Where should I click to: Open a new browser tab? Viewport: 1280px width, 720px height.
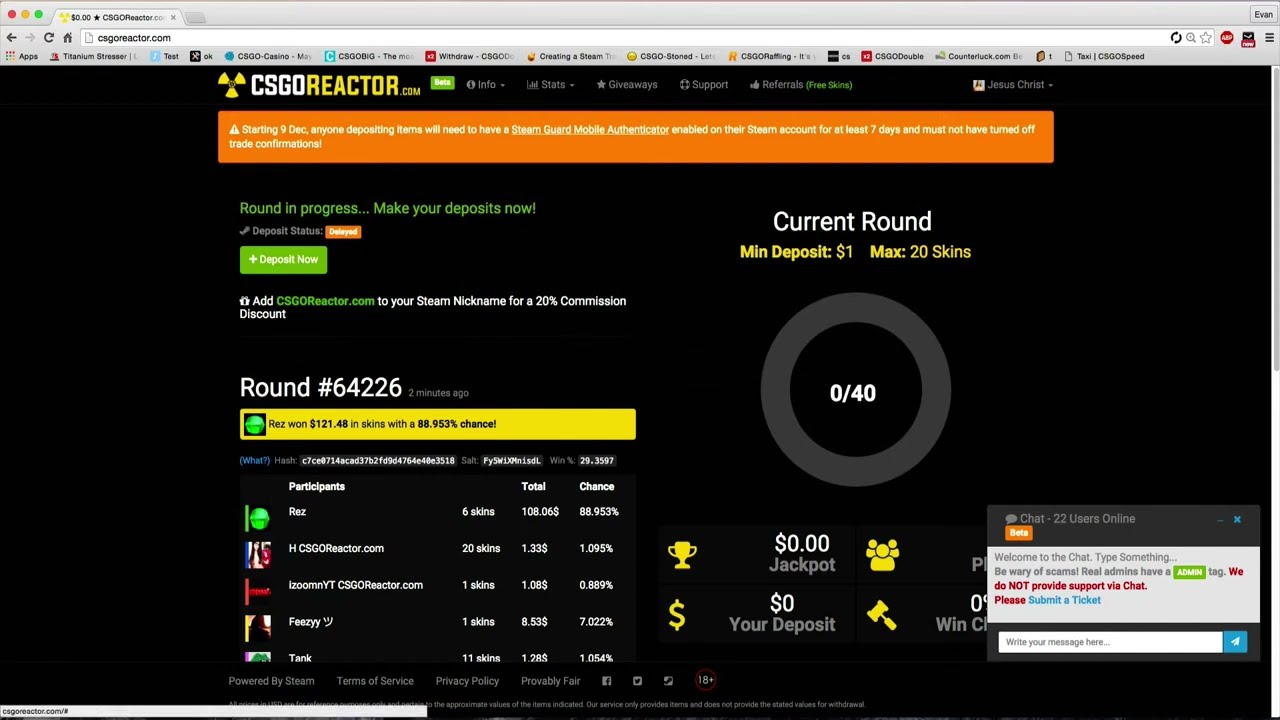(196, 17)
